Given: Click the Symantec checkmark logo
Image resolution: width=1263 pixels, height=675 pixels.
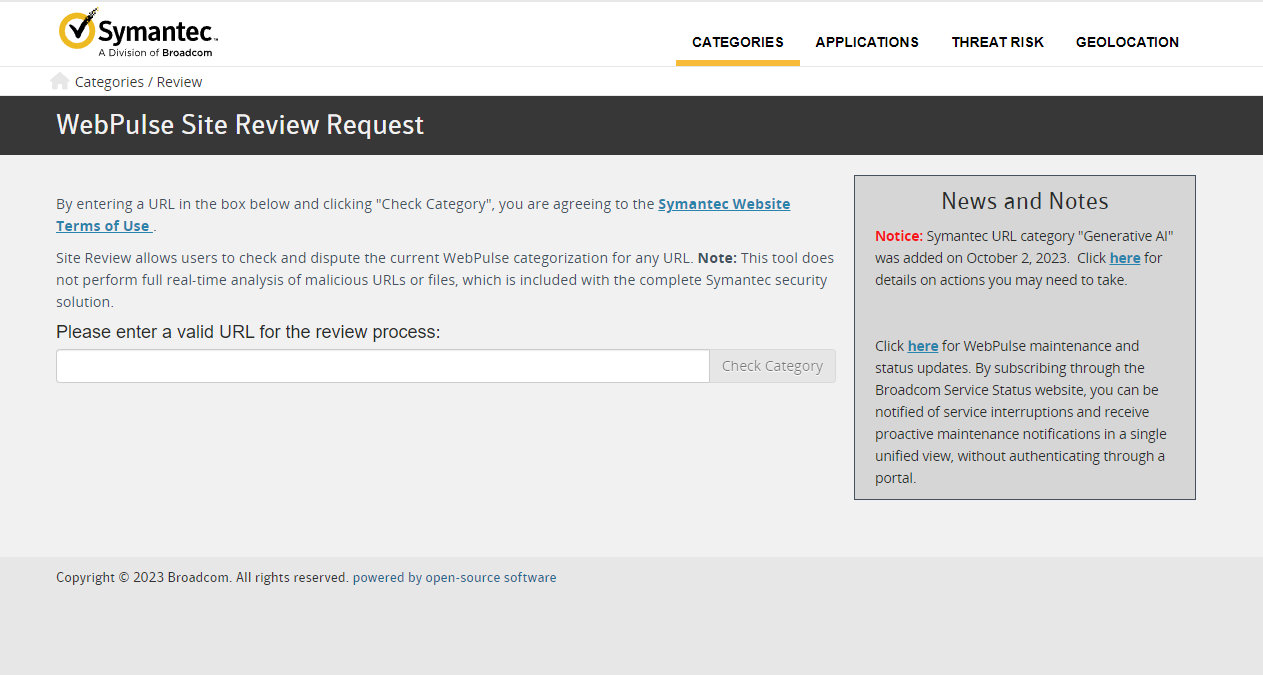Looking at the screenshot, I should [76, 29].
